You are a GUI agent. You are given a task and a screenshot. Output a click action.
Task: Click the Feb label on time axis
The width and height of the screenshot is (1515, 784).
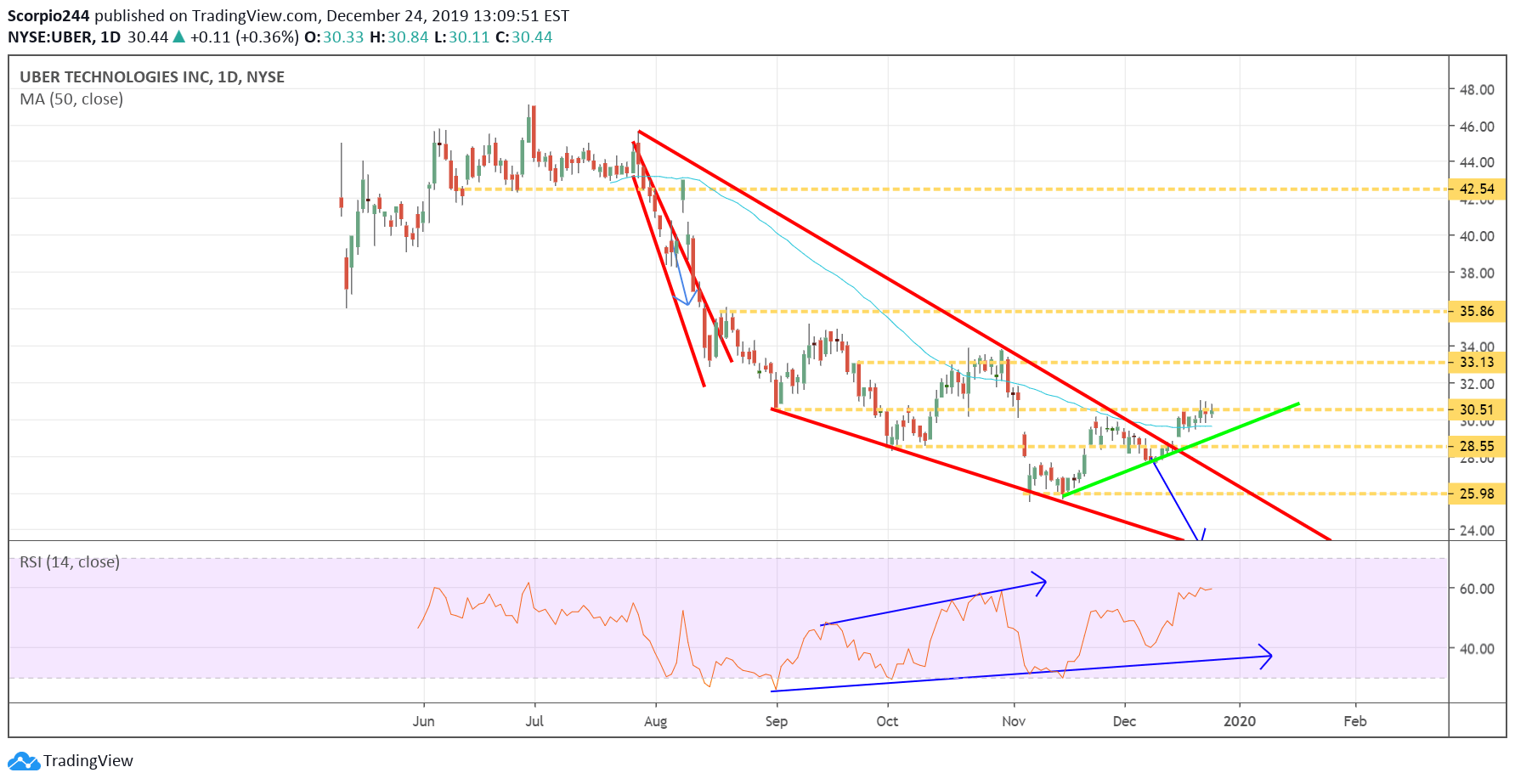pos(1355,722)
